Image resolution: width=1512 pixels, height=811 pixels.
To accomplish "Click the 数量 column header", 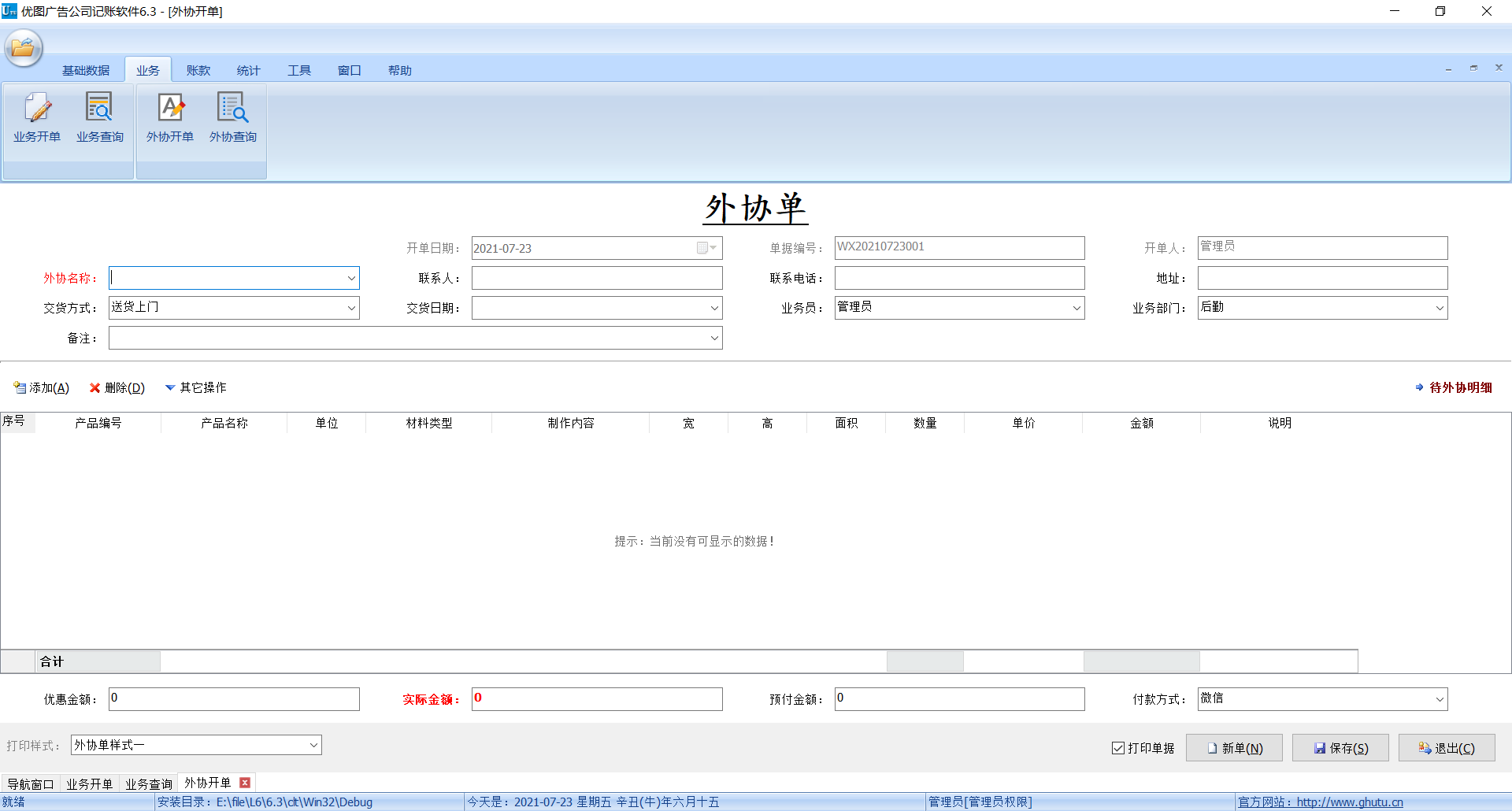I will 925,423.
